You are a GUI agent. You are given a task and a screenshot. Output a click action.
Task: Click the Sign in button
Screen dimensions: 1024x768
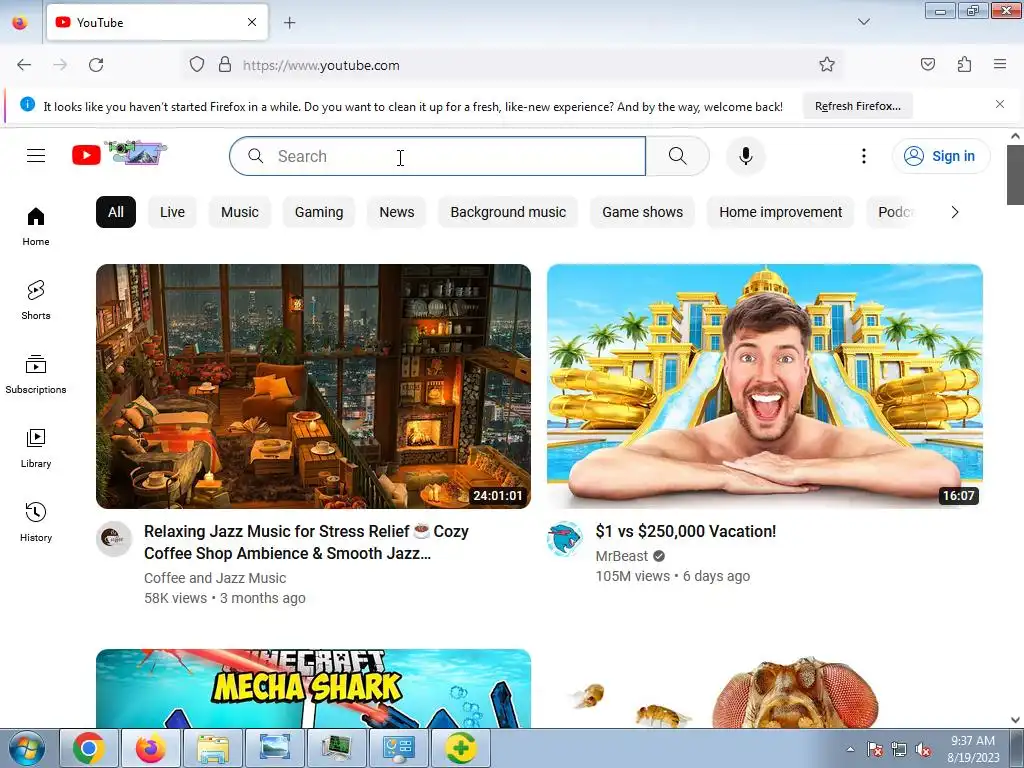click(x=941, y=156)
